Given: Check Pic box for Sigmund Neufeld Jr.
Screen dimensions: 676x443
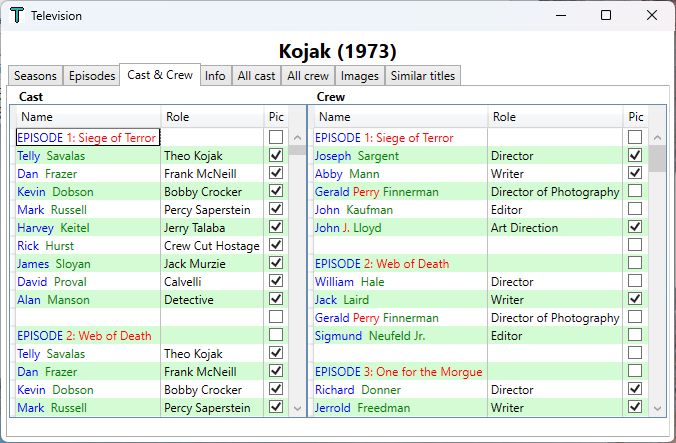Looking at the screenshot, I should pyautogui.click(x=635, y=335).
